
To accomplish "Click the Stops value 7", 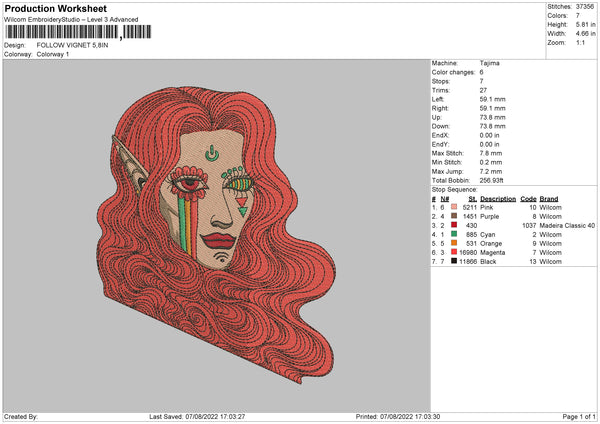I will (x=481, y=81).
